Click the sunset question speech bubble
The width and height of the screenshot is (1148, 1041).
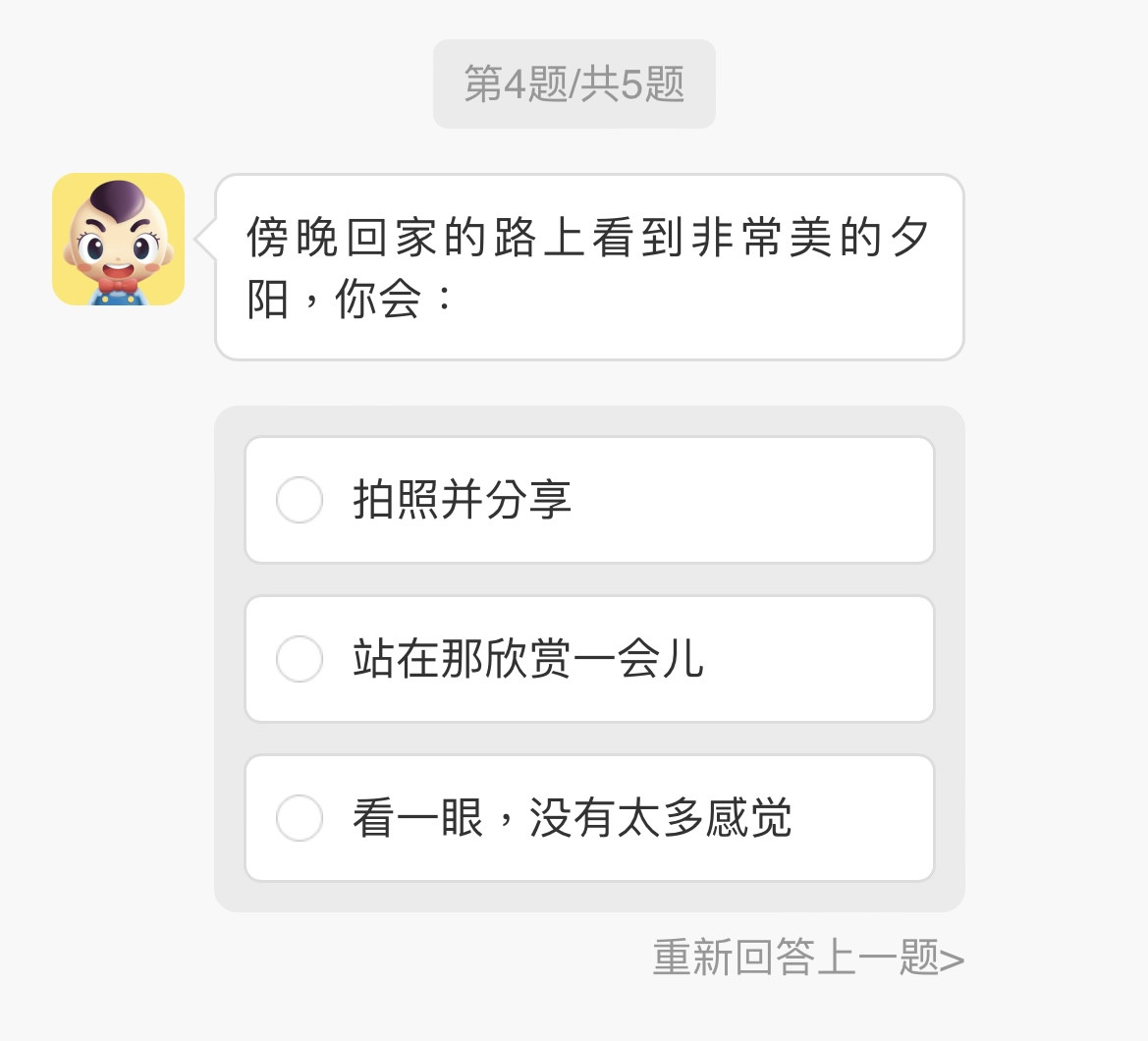click(x=589, y=267)
